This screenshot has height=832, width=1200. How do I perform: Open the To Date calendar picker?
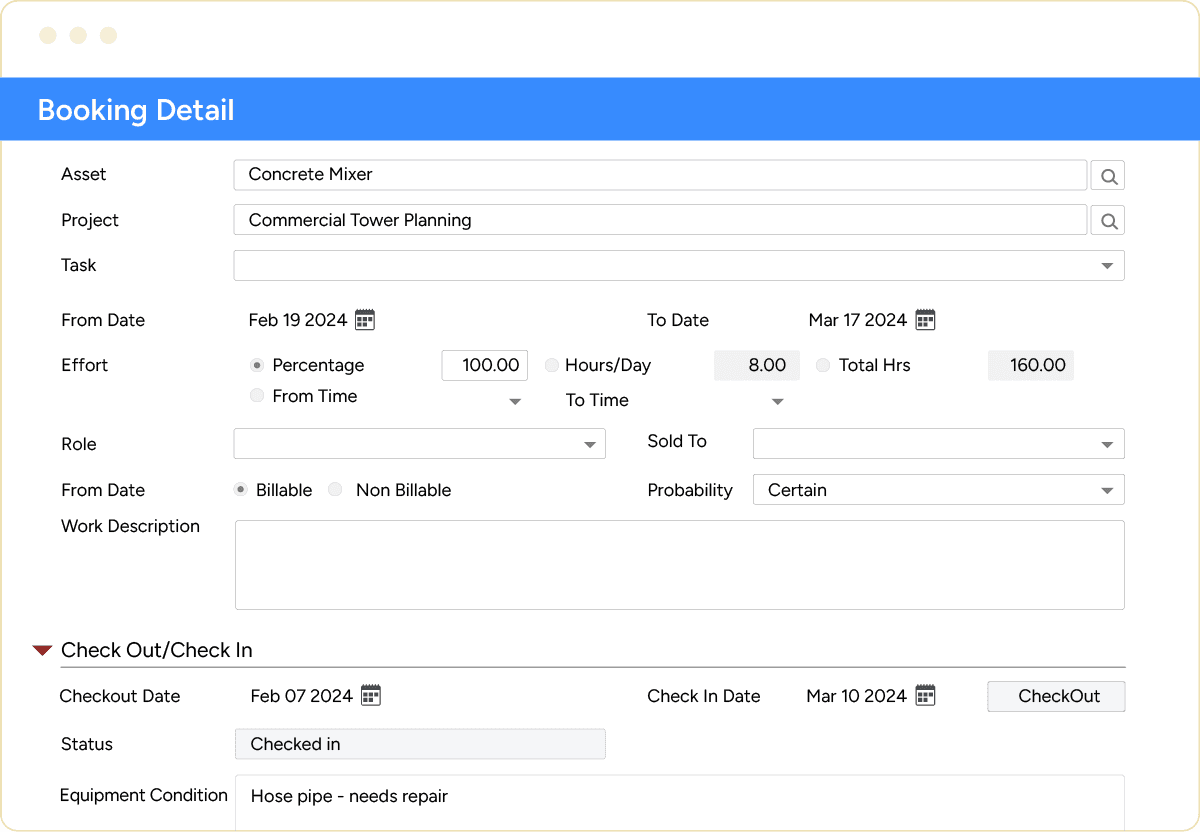coord(924,319)
